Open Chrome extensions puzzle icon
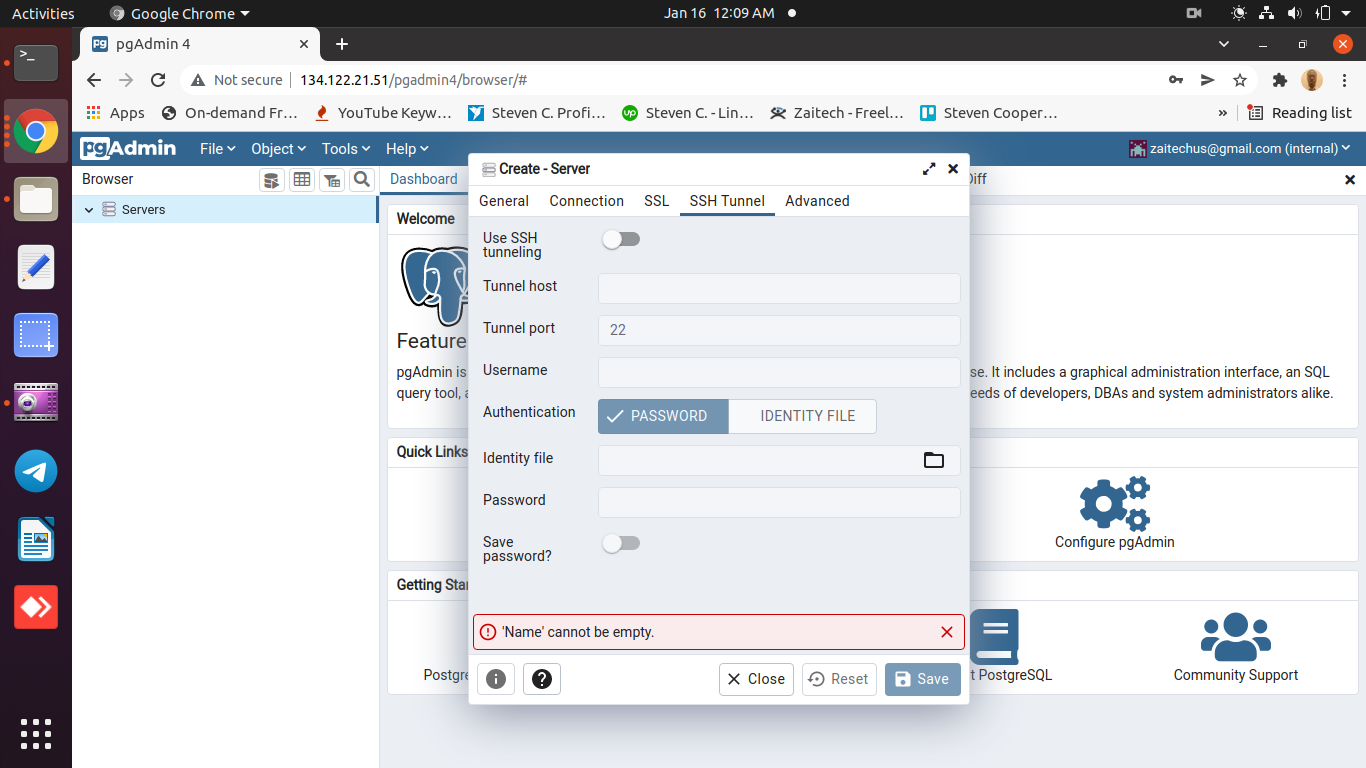 [x=1279, y=80]
